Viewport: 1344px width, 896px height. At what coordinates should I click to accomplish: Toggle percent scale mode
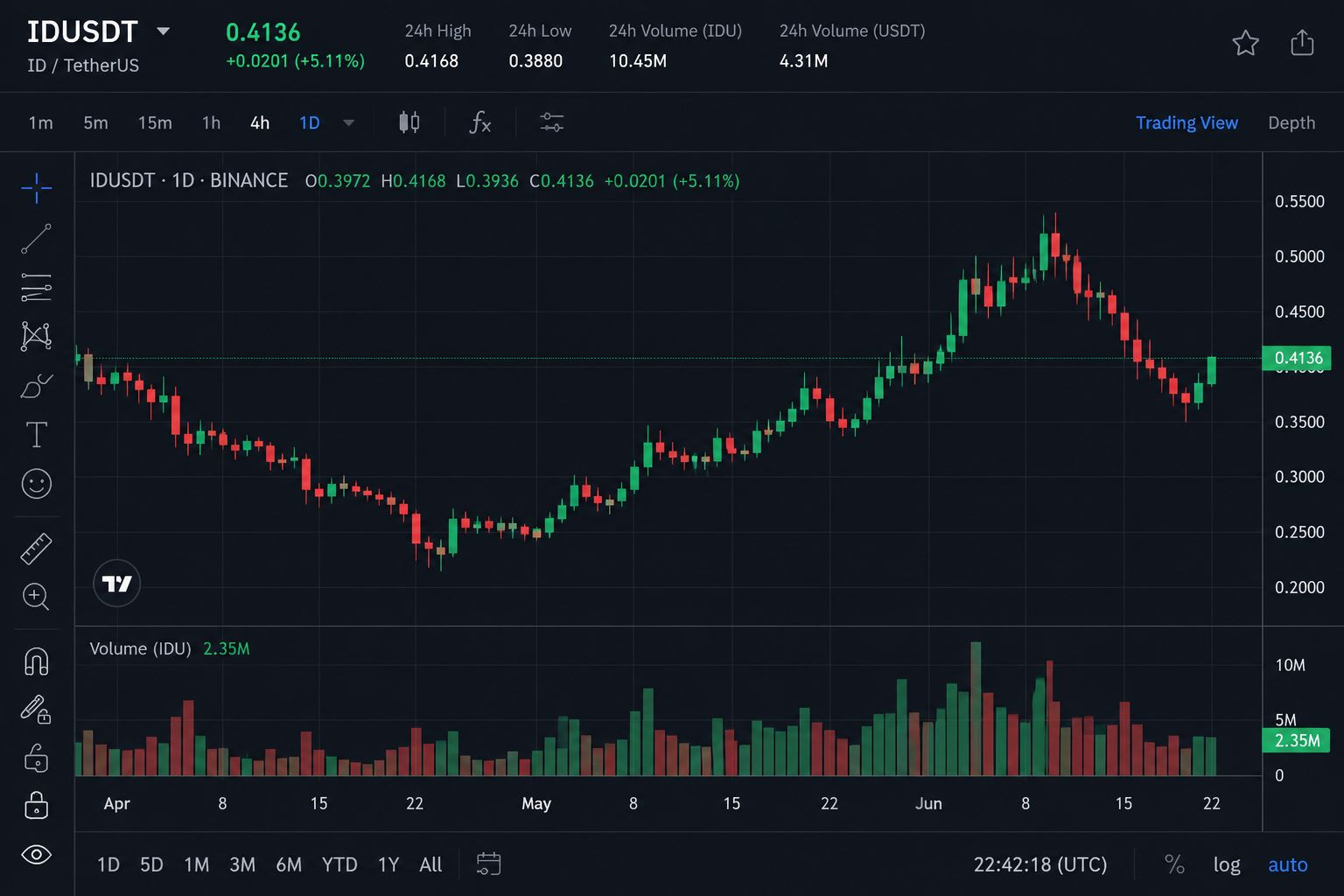click(1174, 864)
